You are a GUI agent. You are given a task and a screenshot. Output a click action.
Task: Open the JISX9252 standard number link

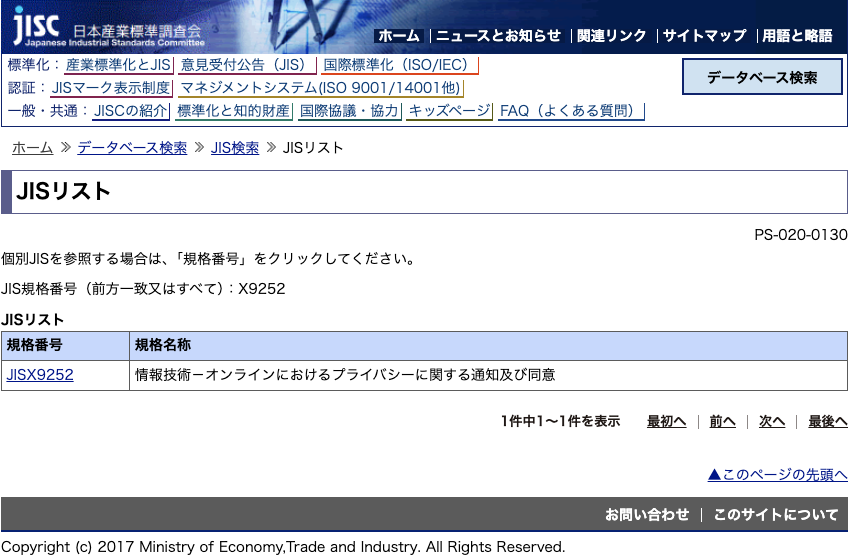40,375
